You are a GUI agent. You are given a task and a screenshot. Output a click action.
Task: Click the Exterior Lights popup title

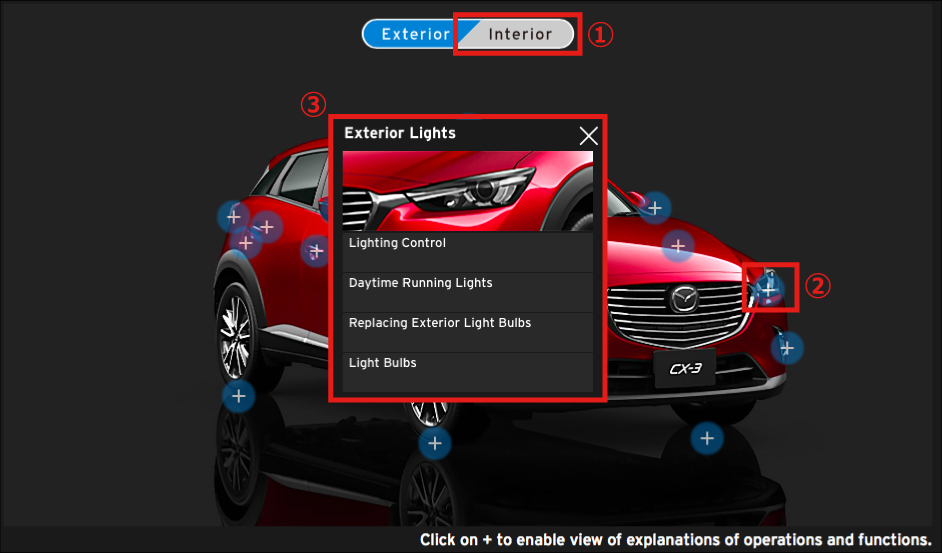click(400, 133)
